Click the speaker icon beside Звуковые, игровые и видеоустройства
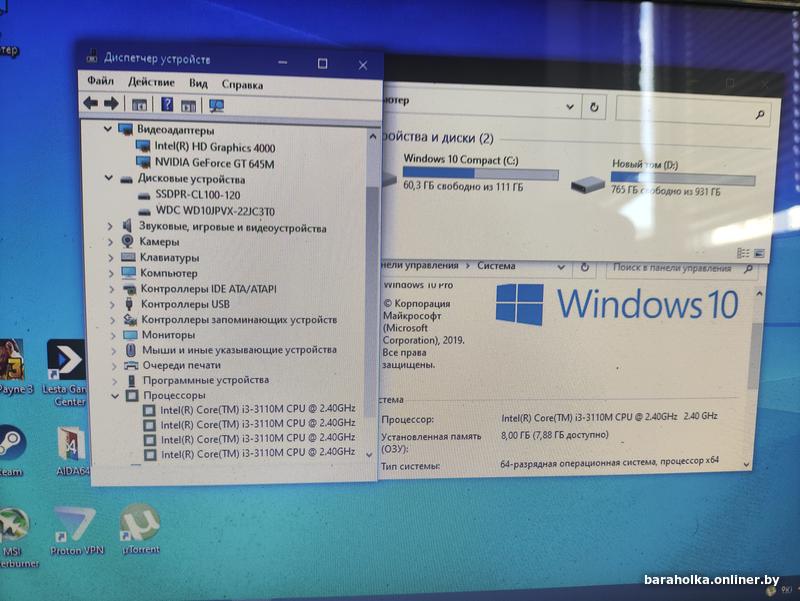 [127, 225]
